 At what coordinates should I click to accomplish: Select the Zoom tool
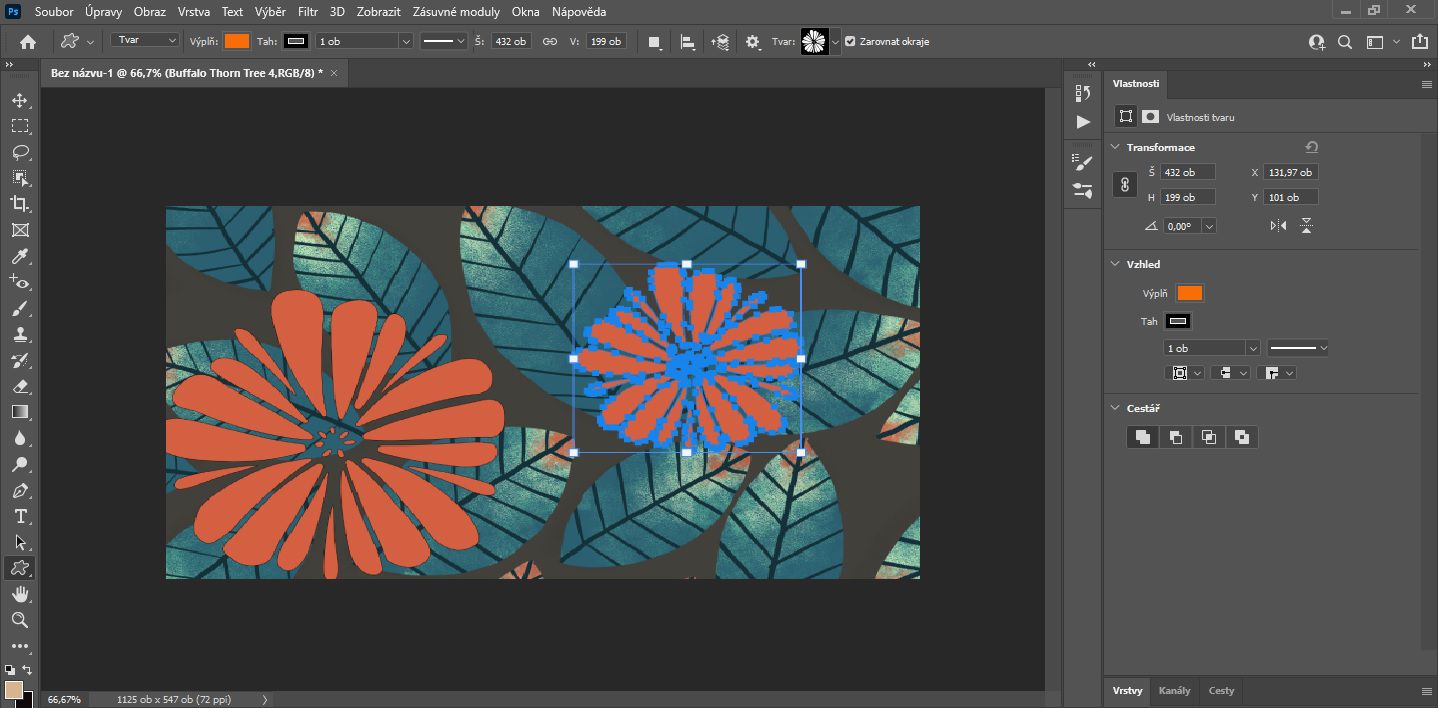pos(19,620)
